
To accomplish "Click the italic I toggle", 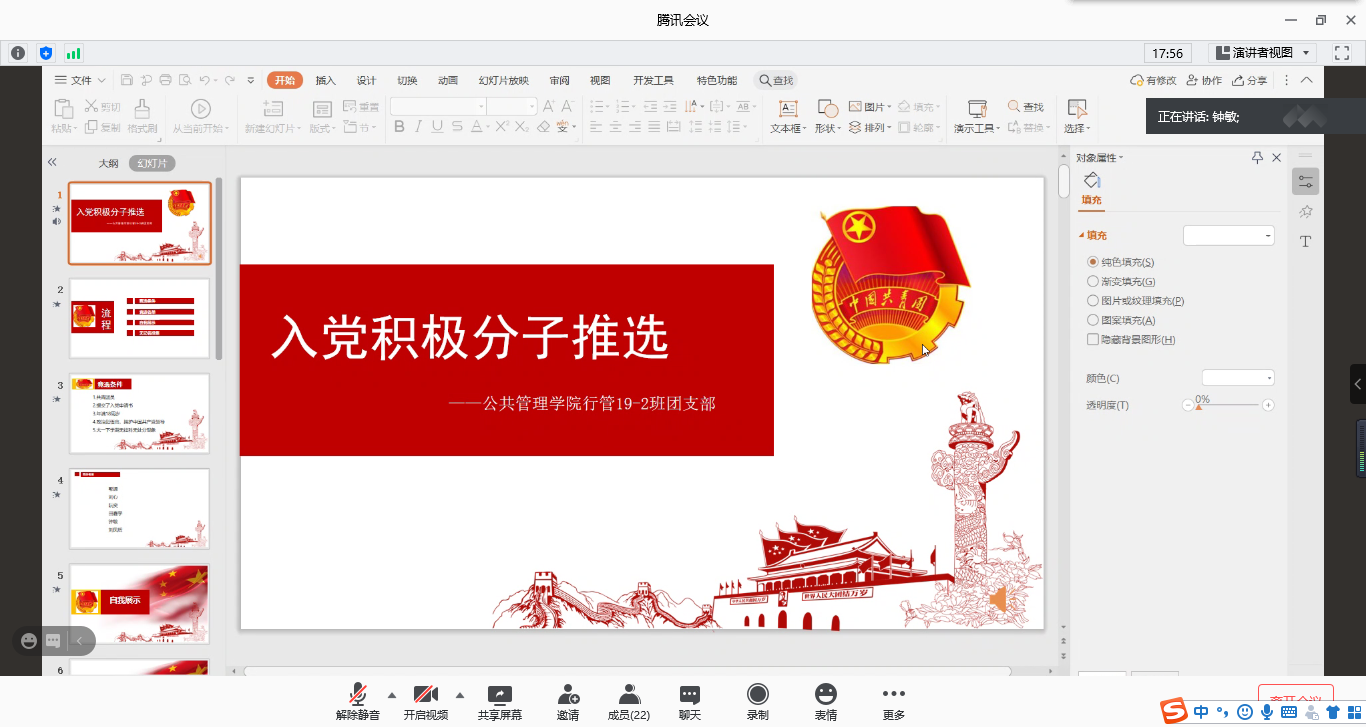I will click(x=419, y=127).
